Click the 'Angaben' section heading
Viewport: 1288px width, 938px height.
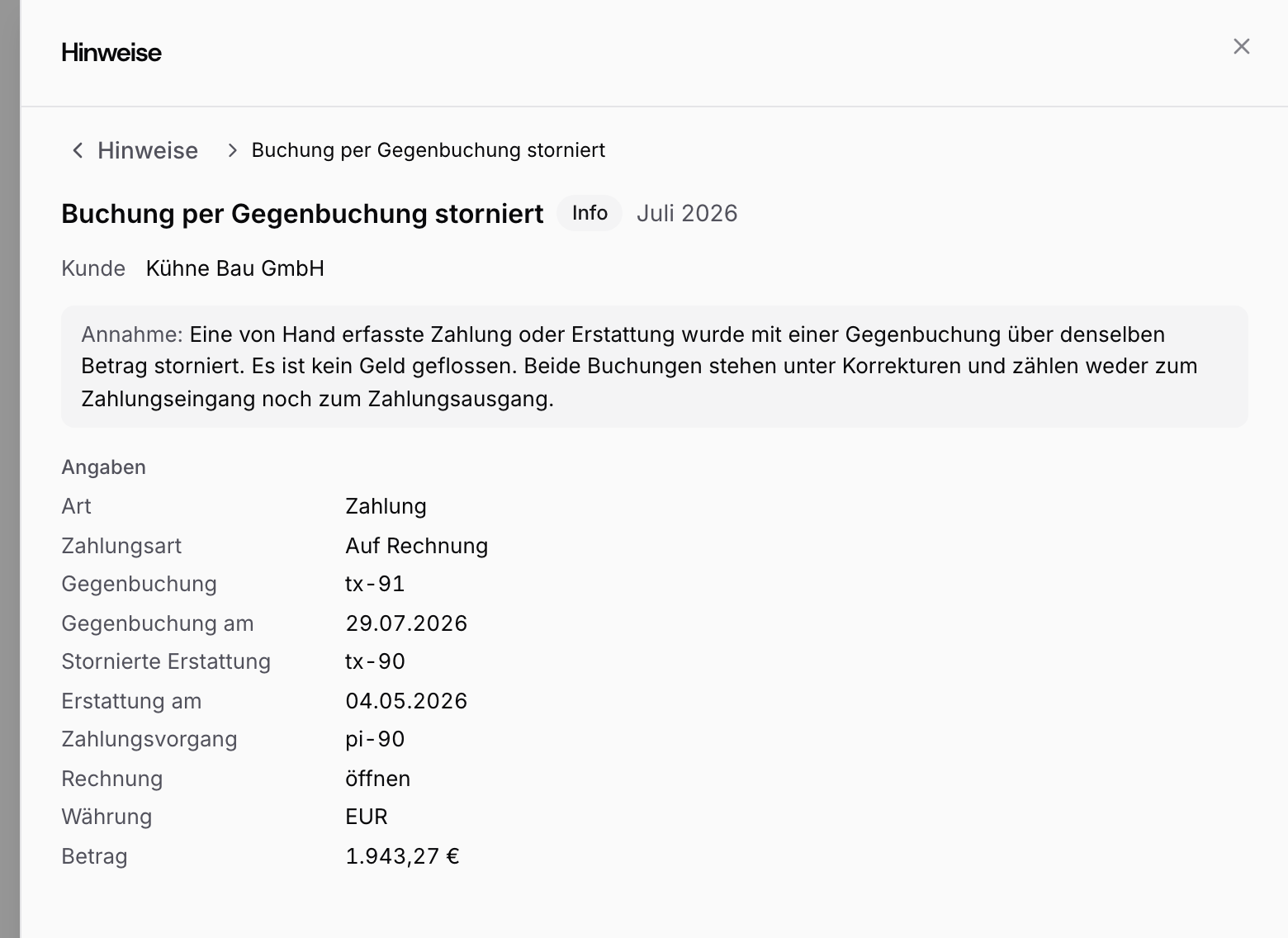[x=104, y=467]
